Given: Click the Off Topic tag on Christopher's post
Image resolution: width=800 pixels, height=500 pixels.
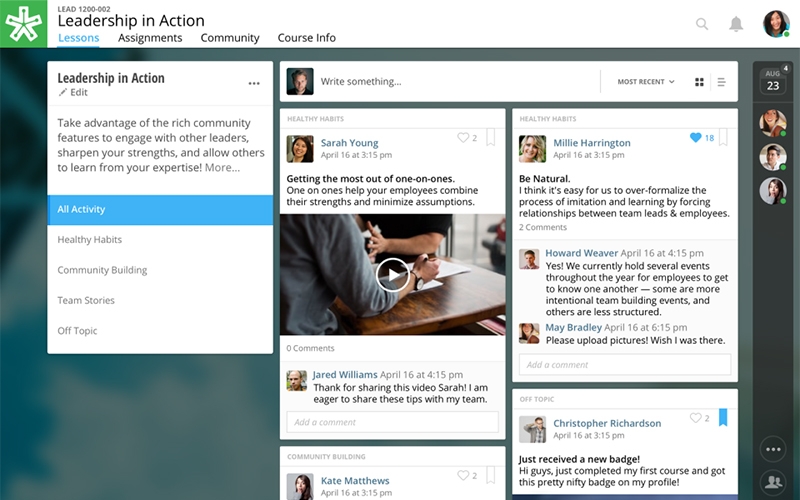Looking at the screenshot, I should point(537,399).
